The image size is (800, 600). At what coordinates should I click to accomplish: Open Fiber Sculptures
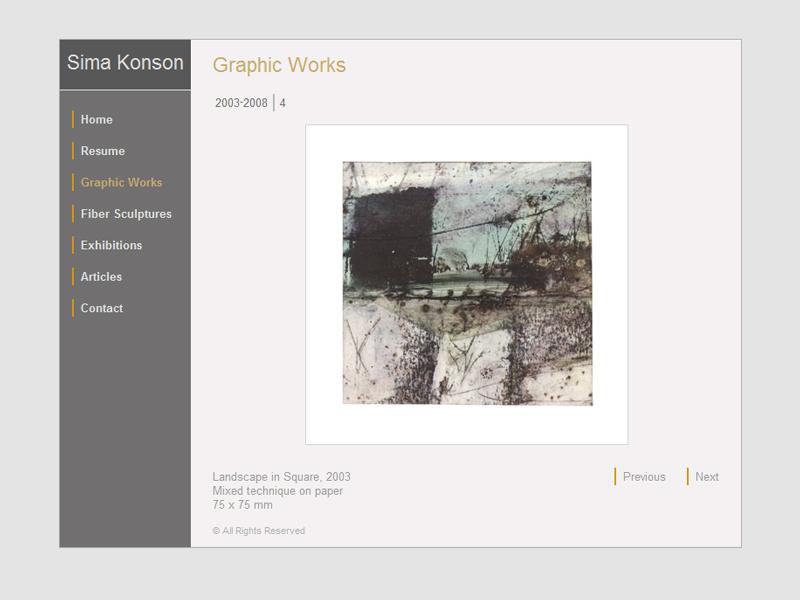(126, 214)
